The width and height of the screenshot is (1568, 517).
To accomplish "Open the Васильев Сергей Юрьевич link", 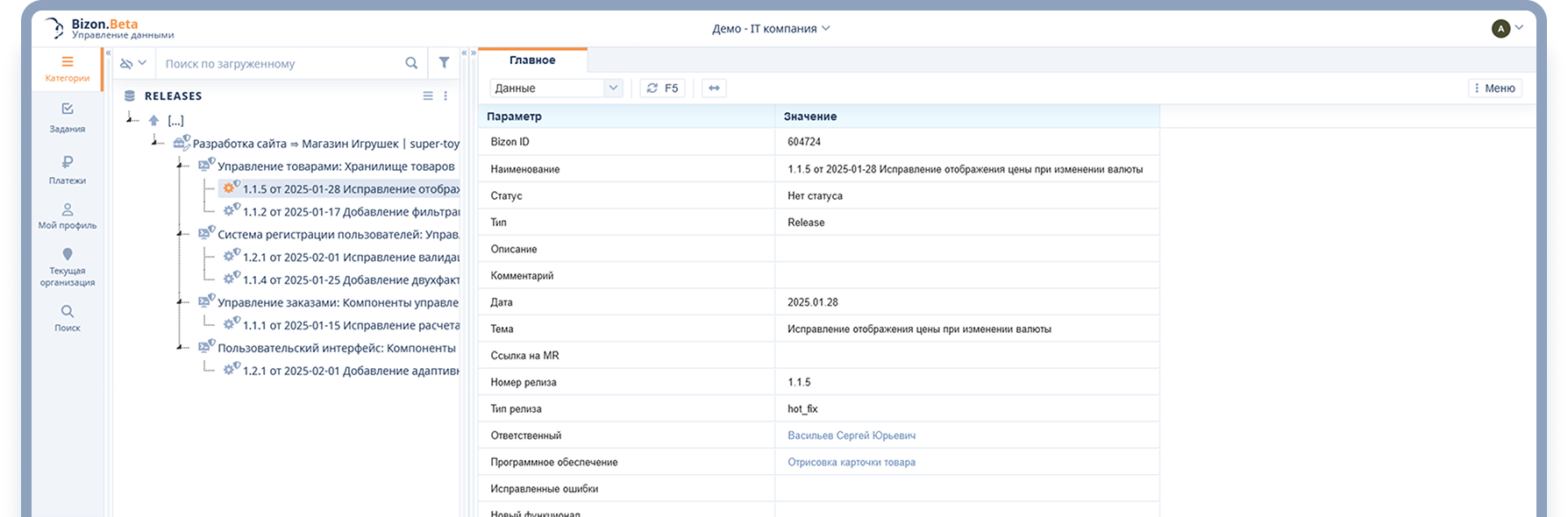I will 851,436.
